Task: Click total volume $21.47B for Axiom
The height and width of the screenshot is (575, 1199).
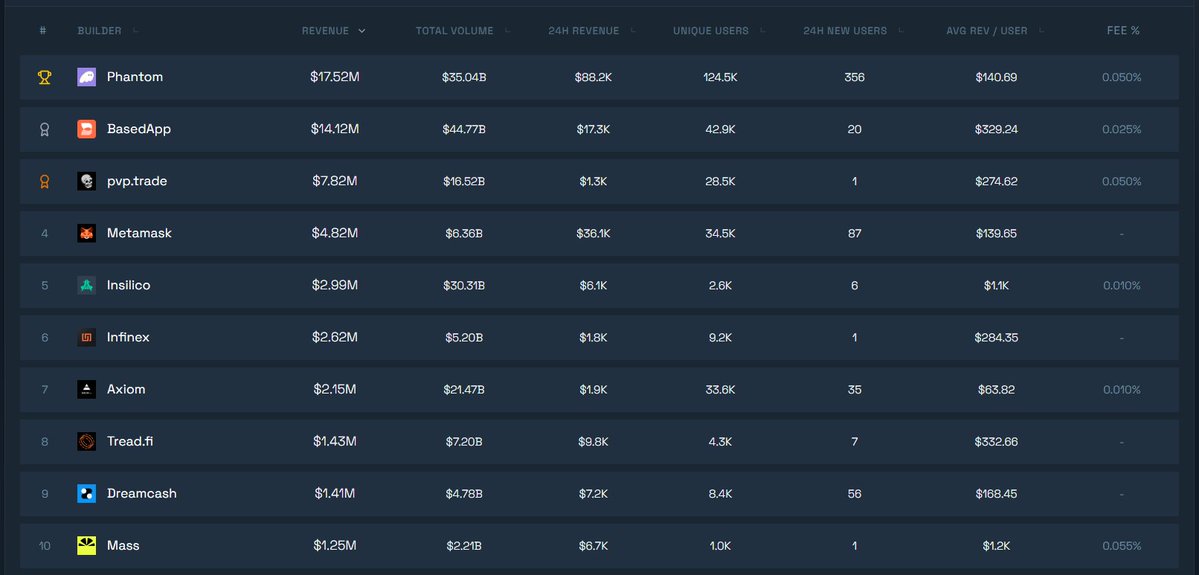Action: click(x=463, y=389)
